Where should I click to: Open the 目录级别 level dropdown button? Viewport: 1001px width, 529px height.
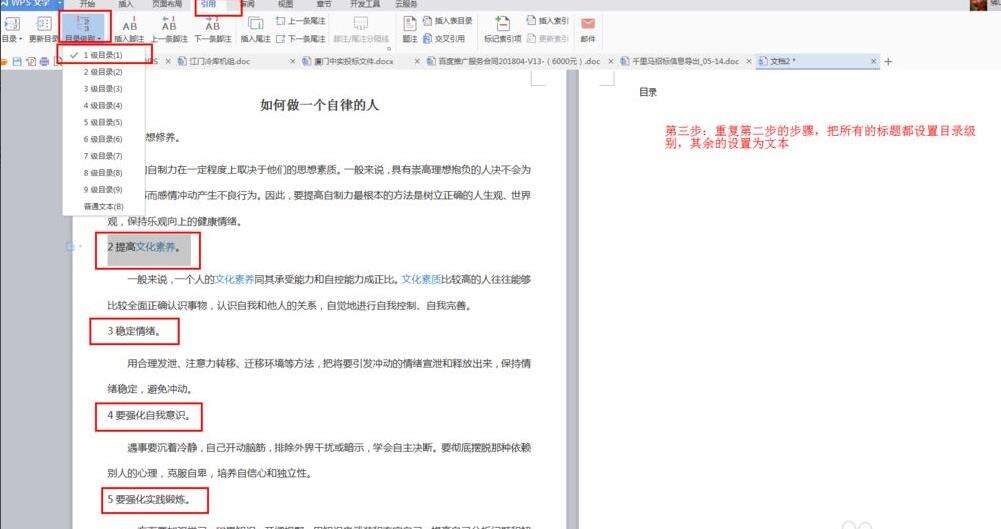[x=83, y=29]
